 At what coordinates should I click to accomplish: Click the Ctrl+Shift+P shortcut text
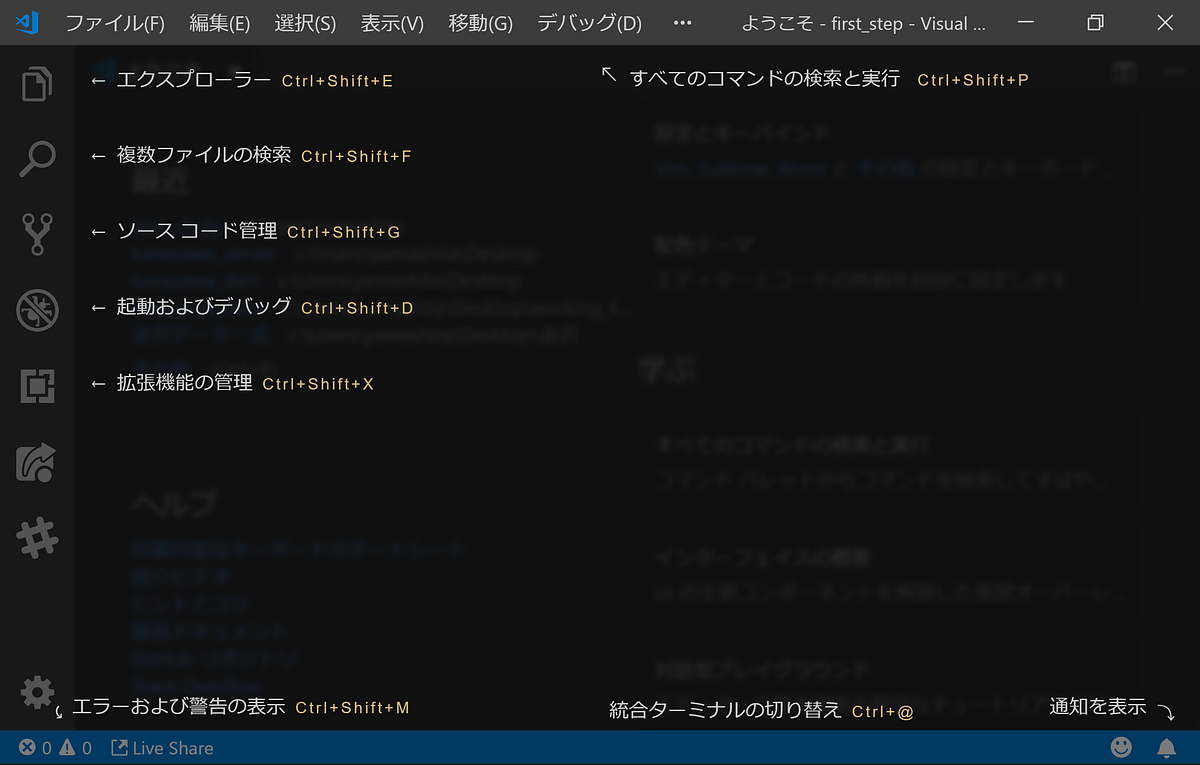pyautogui.click(x=973, y=80)
